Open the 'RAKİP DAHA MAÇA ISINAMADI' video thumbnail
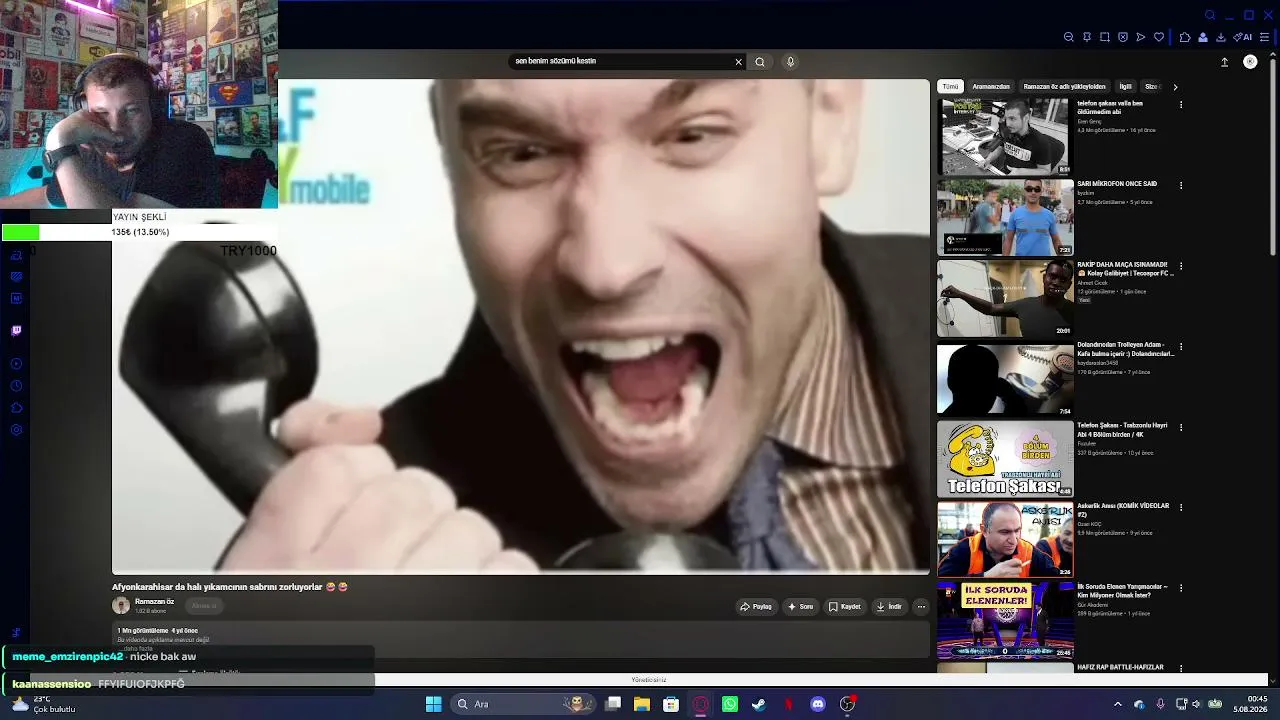Viewport: 1280px width, 720px height. [x=1004, y=298]
